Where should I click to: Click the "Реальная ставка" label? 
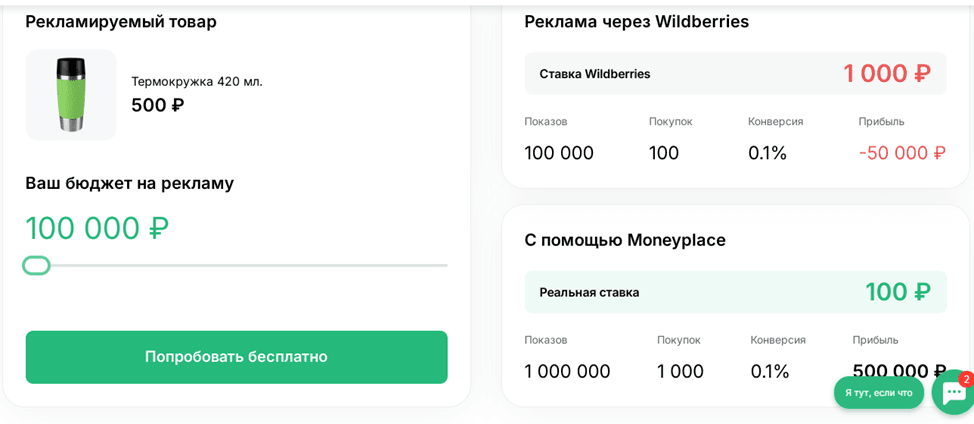[589, 292]
